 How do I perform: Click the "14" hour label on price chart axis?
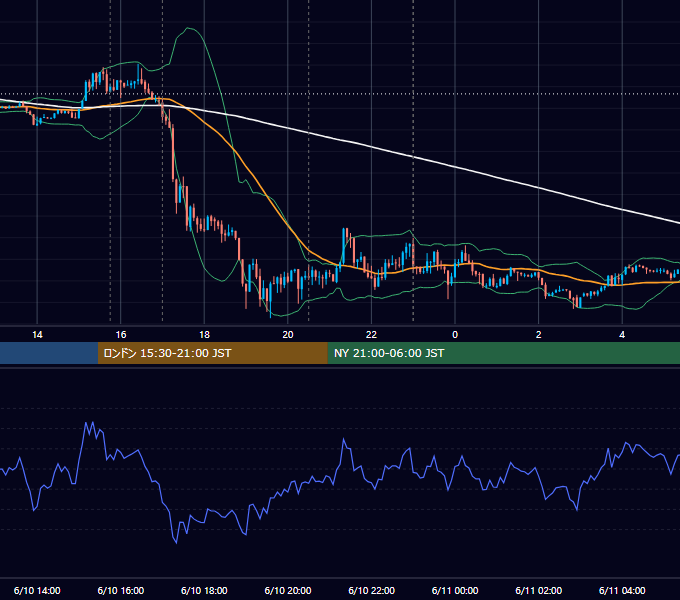[37, 335]
